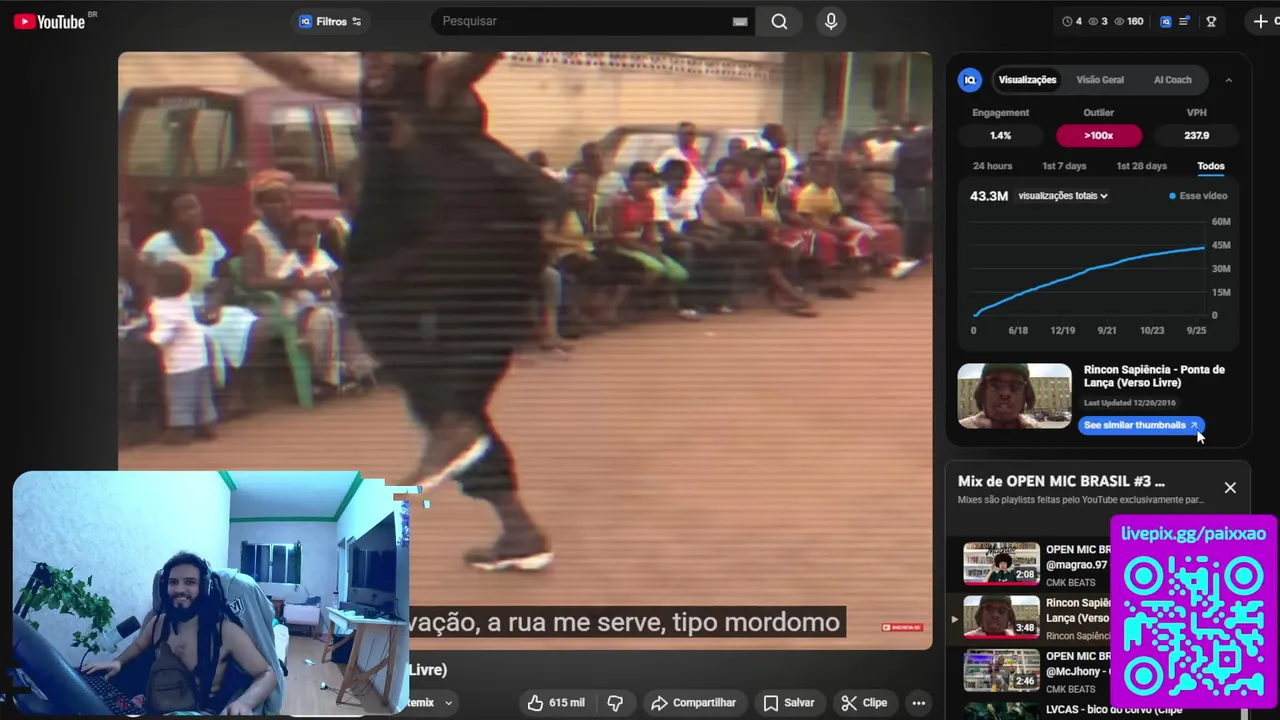
Task: Click the 43.3M total views figure
Action: [x=989, y=196]
